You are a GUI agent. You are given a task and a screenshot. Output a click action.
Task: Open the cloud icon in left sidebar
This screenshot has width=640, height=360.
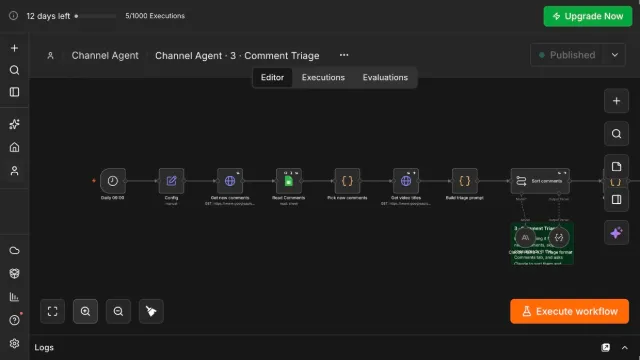(x=14, y=251)
